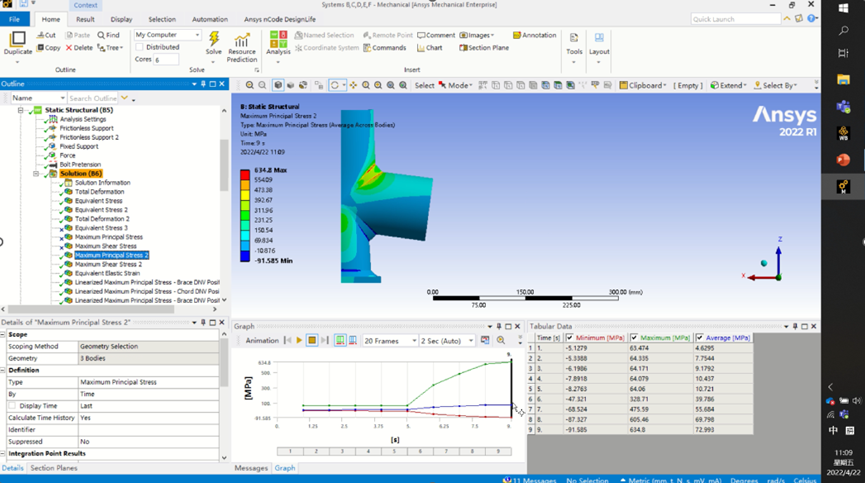
Task: Click the Solve lightning icon
Action: click(x=213, y=39)
